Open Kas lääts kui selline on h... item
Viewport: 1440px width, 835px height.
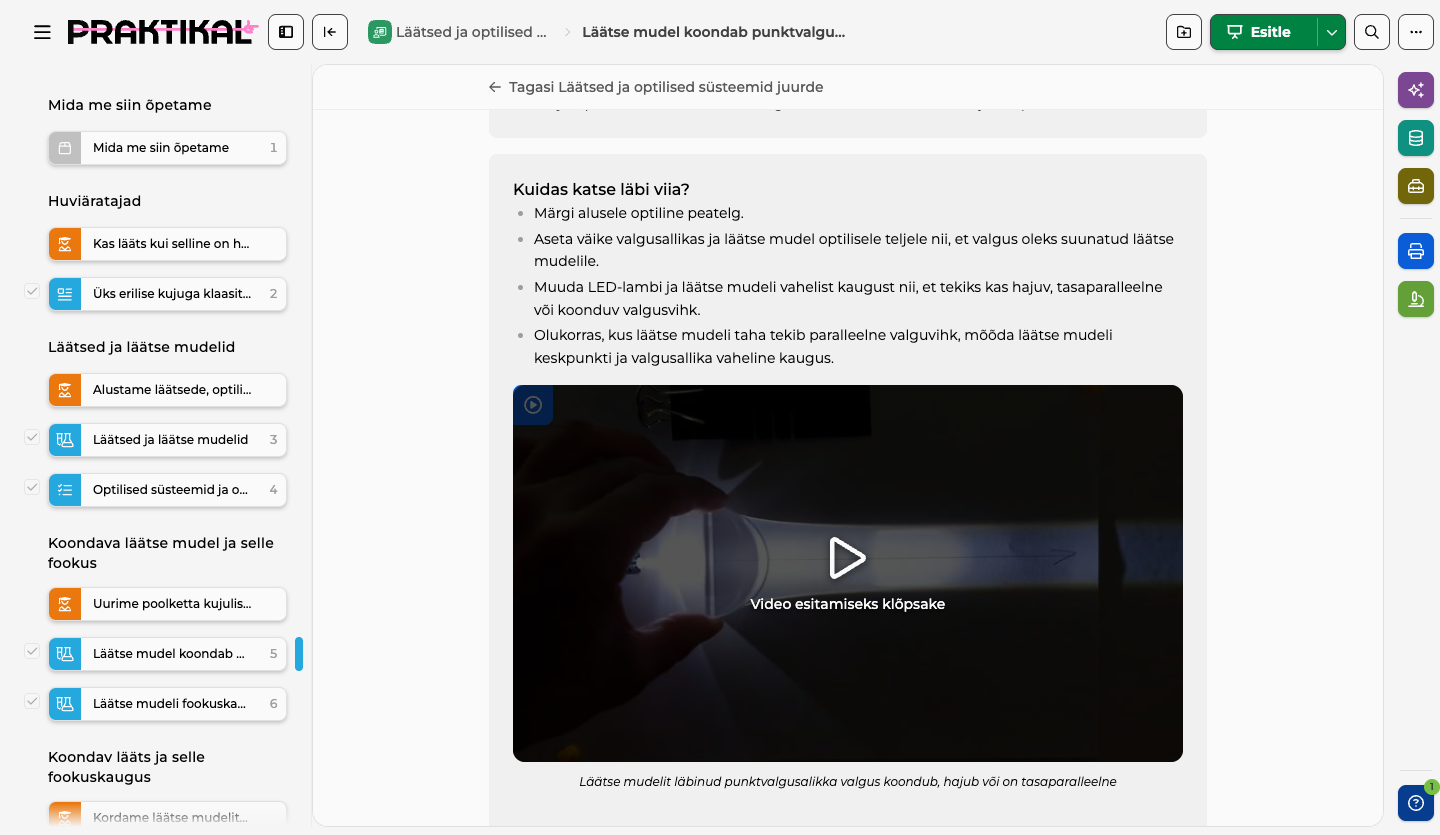(168, 244)
